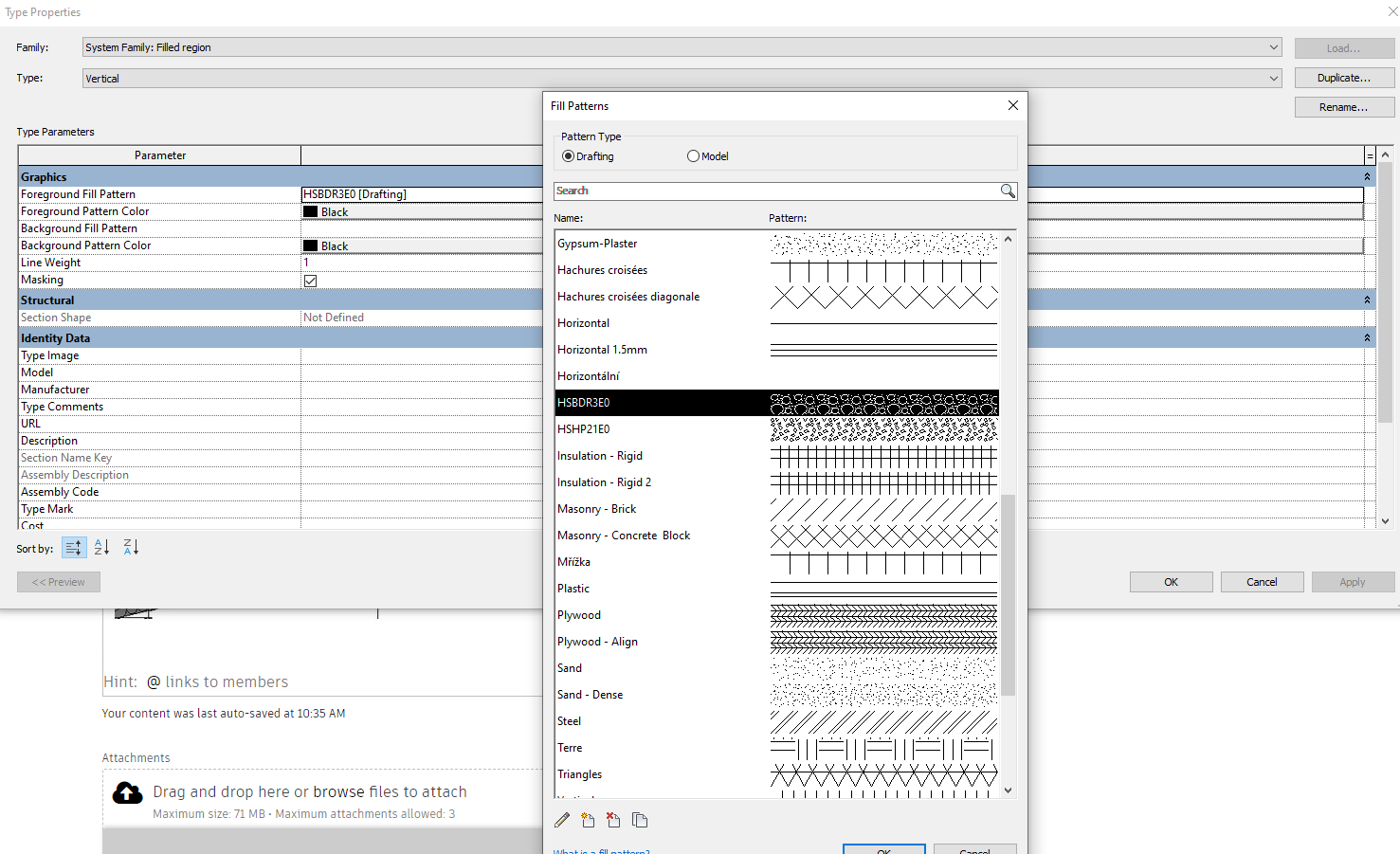This screenshot has height=854, width=1400.
Task: Edit the selected fill pattern with pencil icon
Action: (x=561, y=820)
